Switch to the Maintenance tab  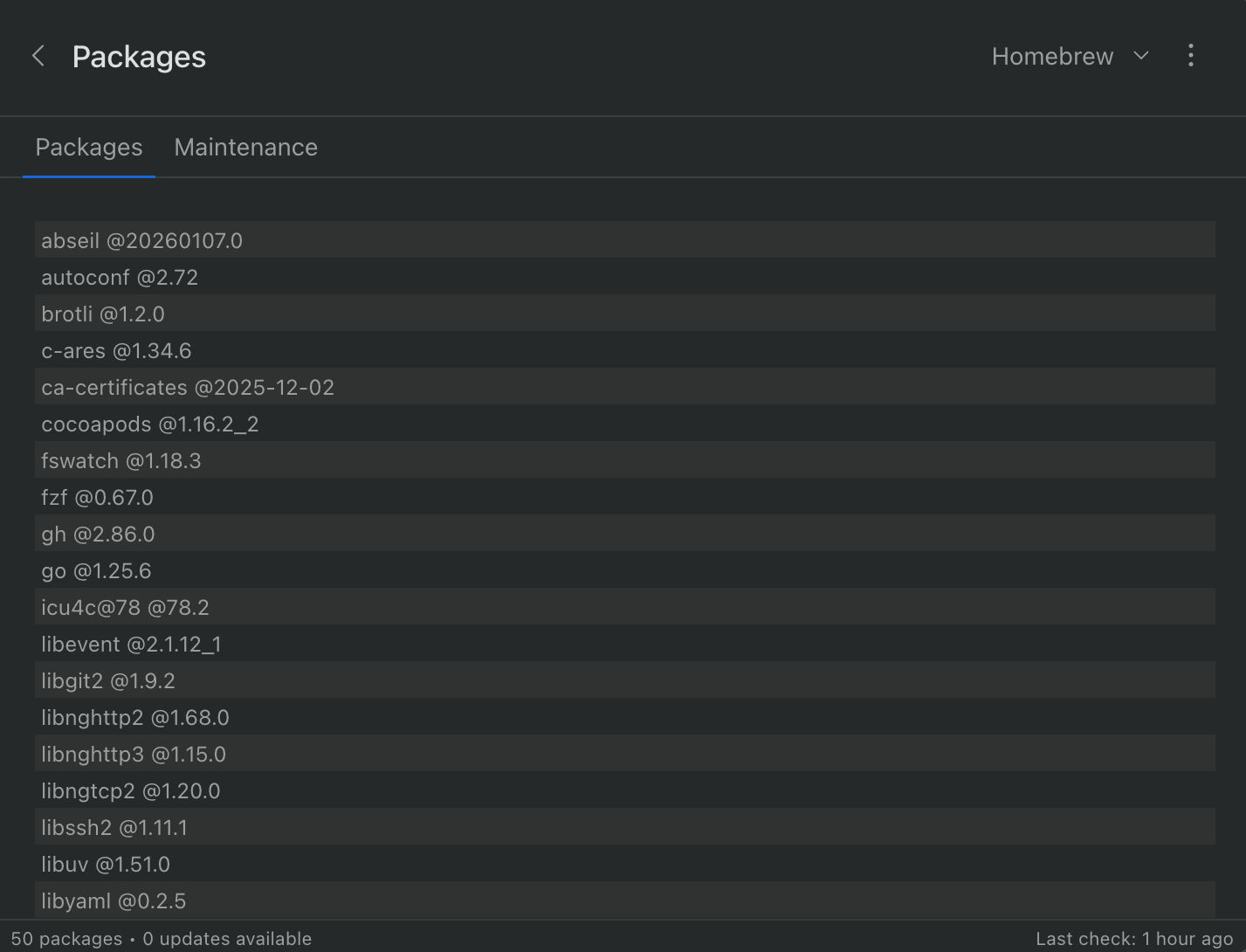(245, 147)
